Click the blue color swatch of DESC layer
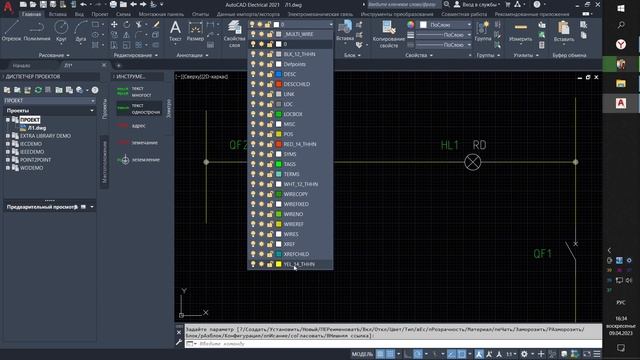 tap(279, 74)
